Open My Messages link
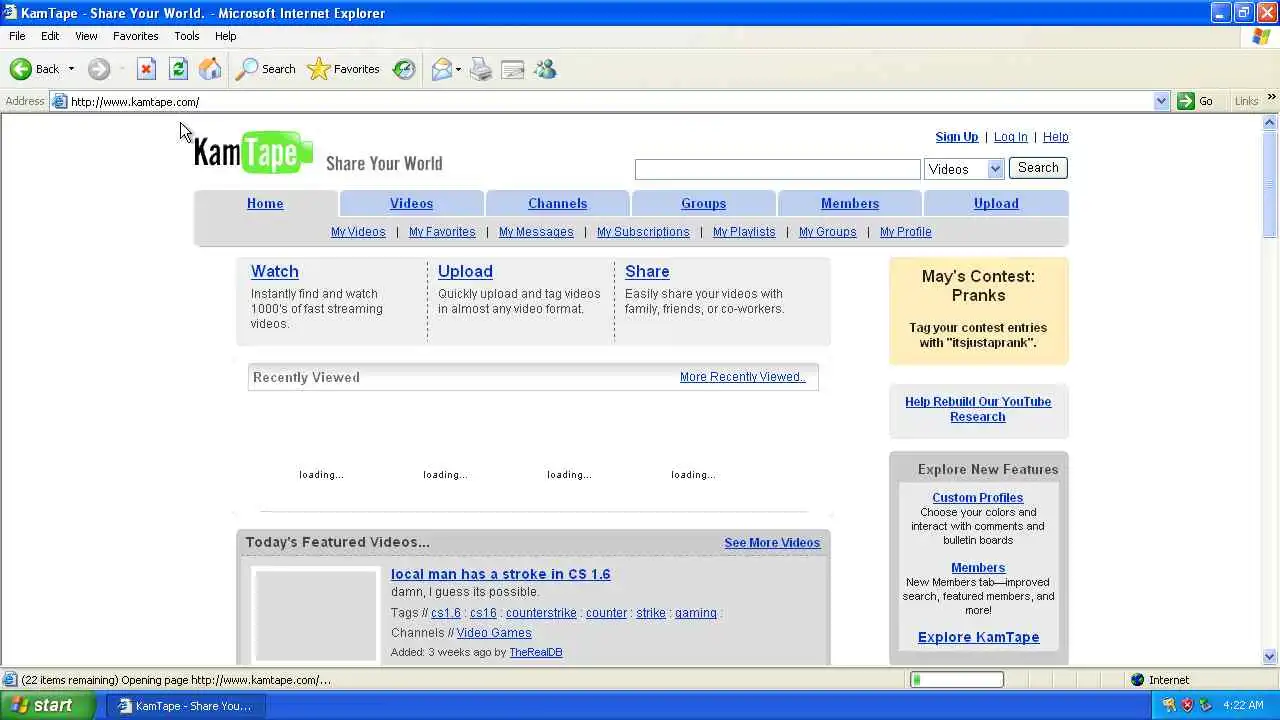The width and height of the screenshot is (1280, 720). click(x=536, y=232)
